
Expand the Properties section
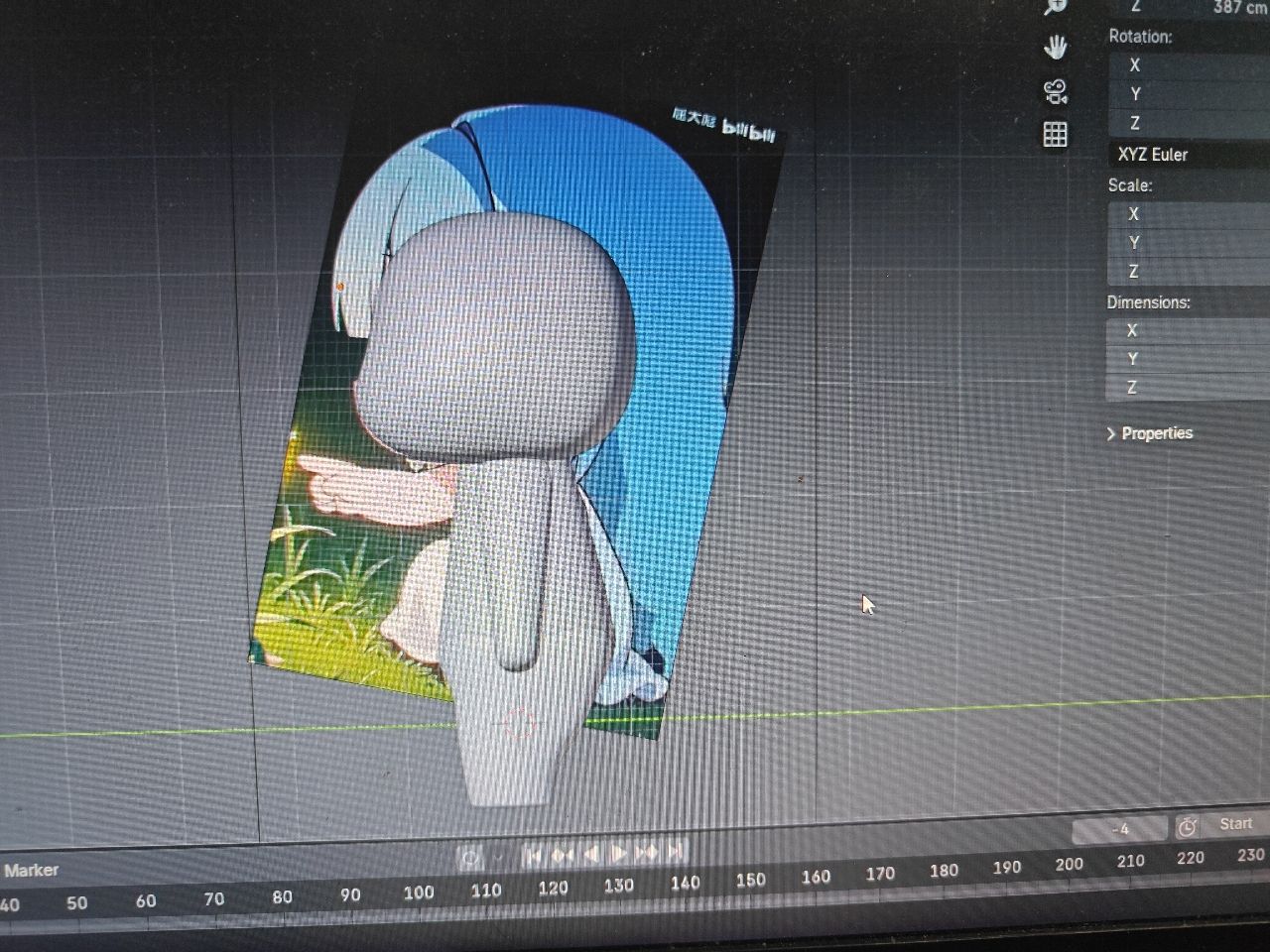pos(1149,433)
